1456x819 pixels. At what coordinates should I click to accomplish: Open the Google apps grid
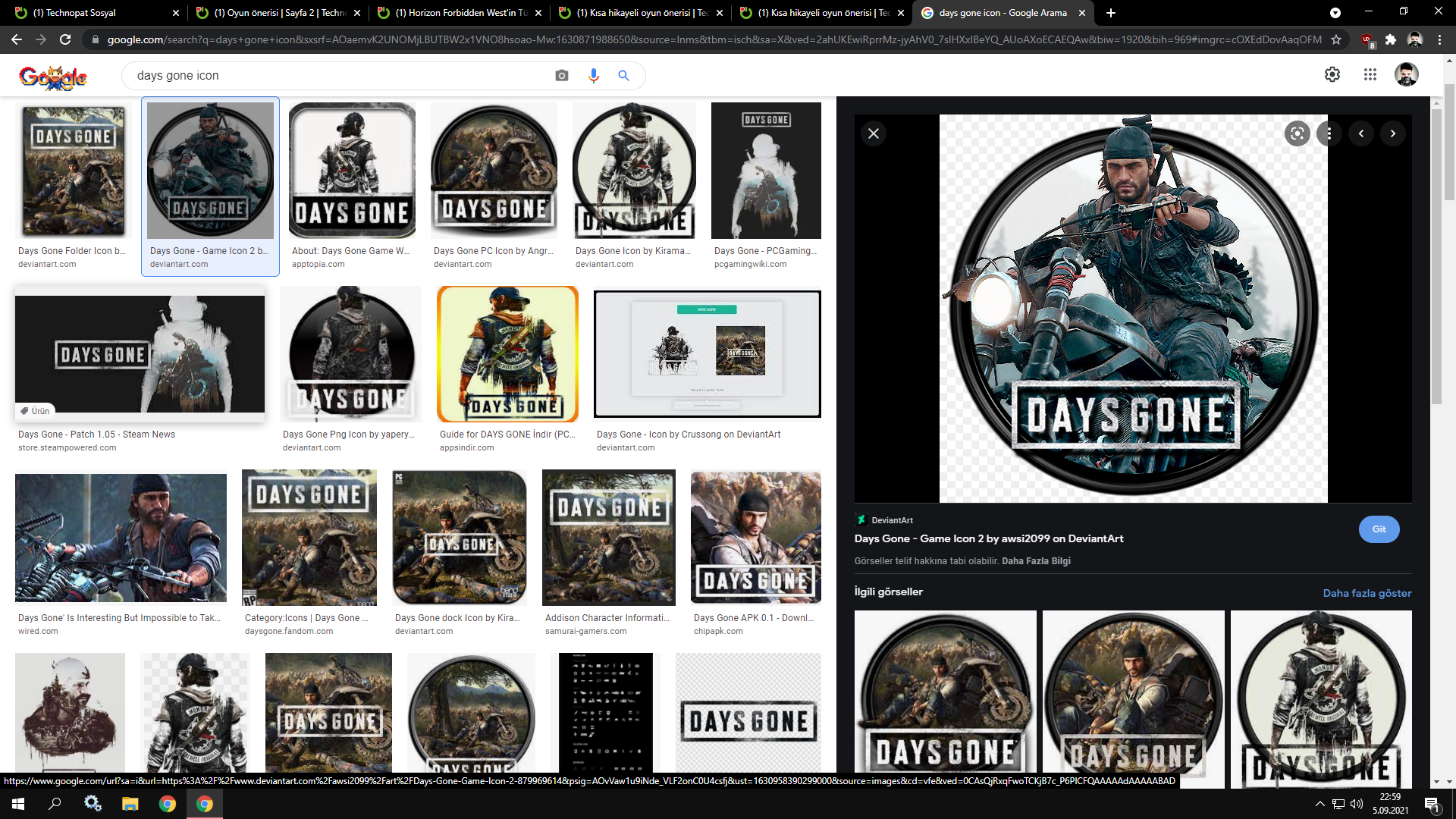click(x=1370, y=74)
